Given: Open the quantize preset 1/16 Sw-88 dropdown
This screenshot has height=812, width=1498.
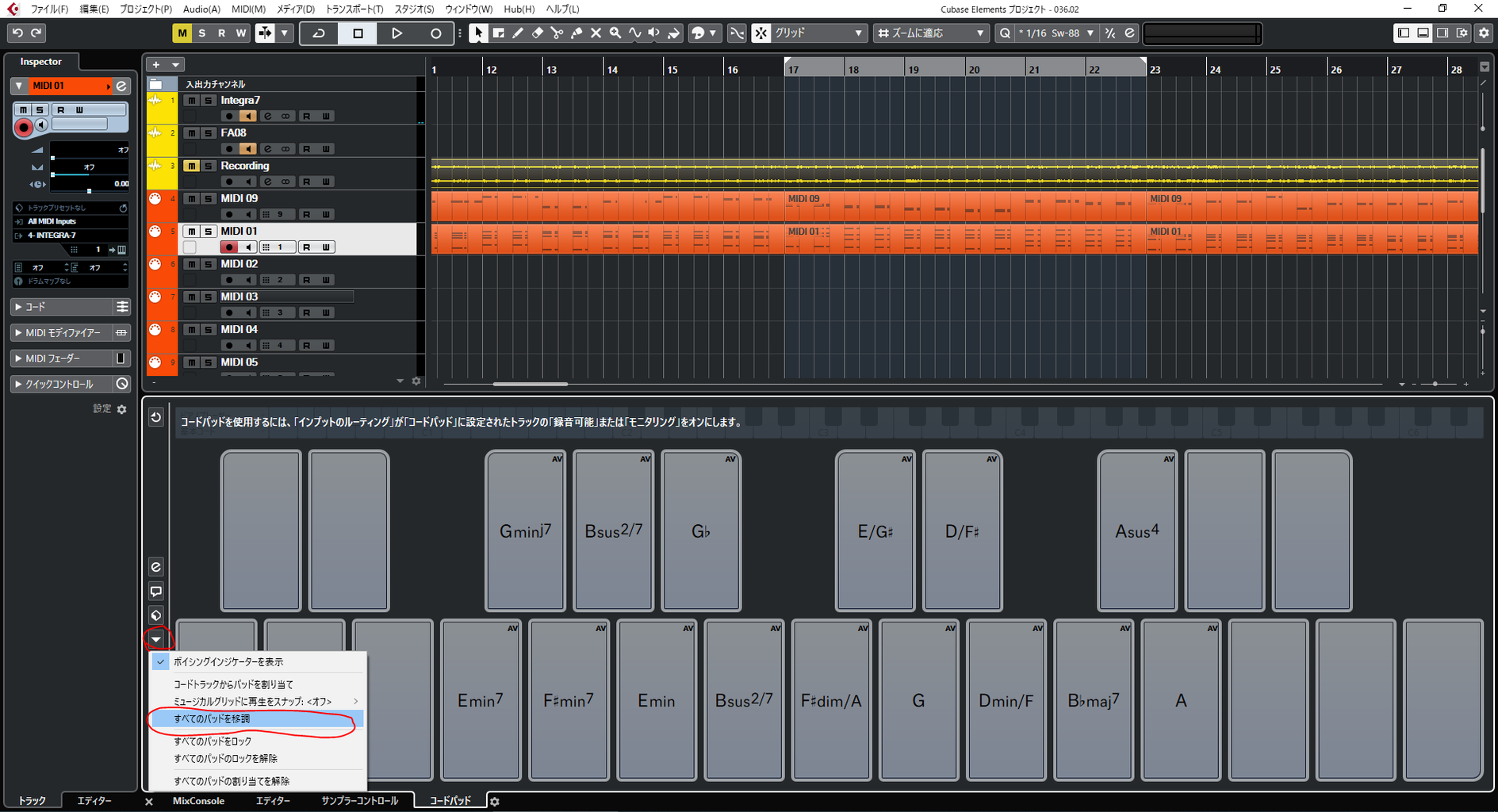Looking at the screenshot, I should (x=1055, y=33).
